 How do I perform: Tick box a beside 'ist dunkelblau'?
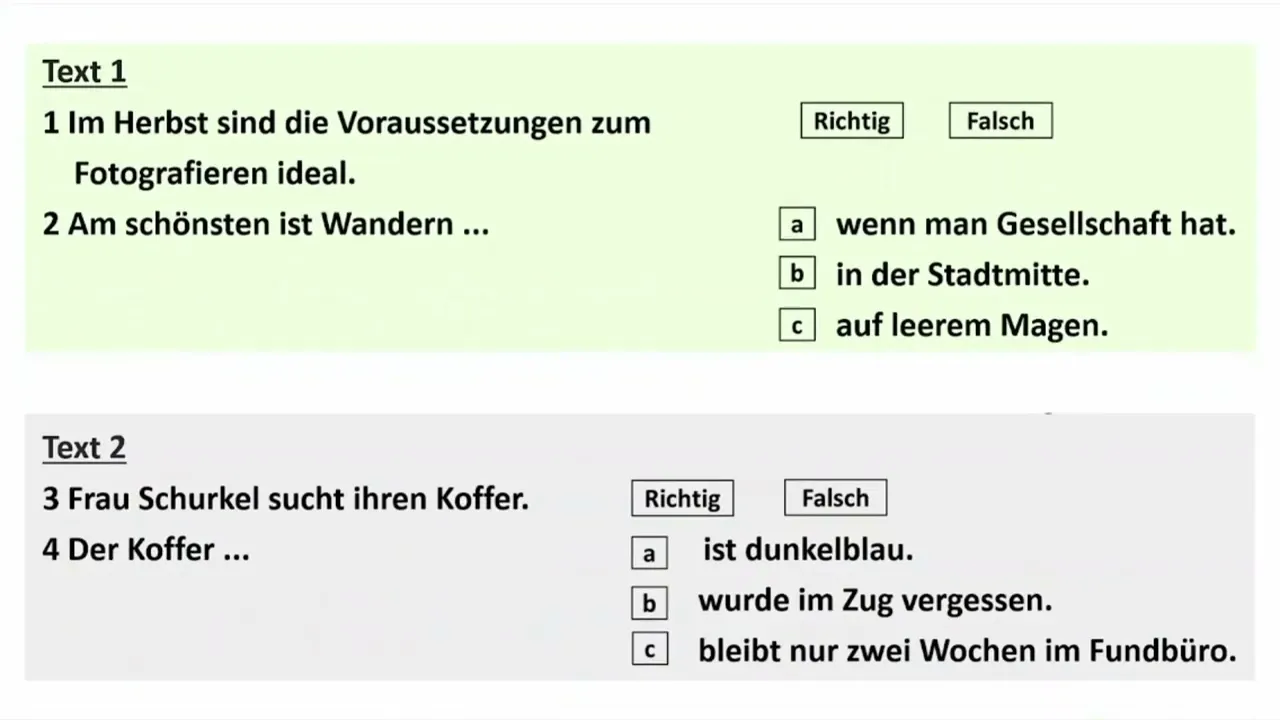(x=649, y=553)
